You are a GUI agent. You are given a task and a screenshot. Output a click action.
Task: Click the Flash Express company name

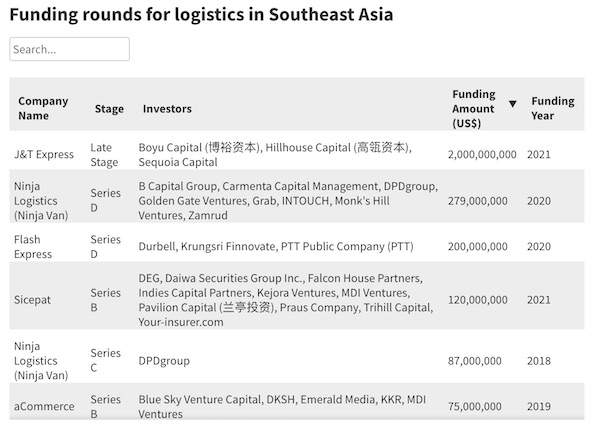[x=34, y=247]
